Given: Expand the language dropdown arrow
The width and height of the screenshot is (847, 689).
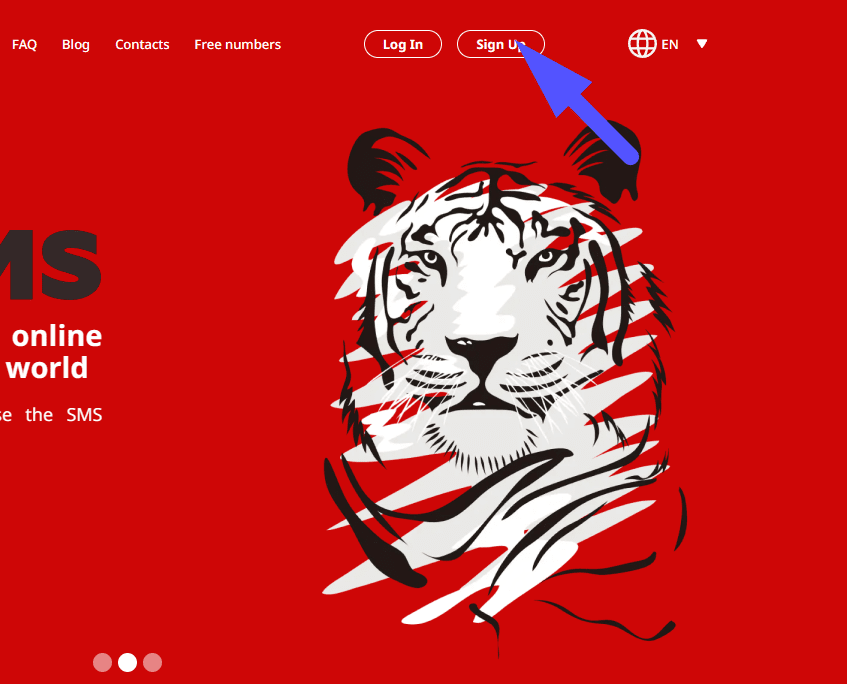Looking at the screenshot, I should [702, 44].
